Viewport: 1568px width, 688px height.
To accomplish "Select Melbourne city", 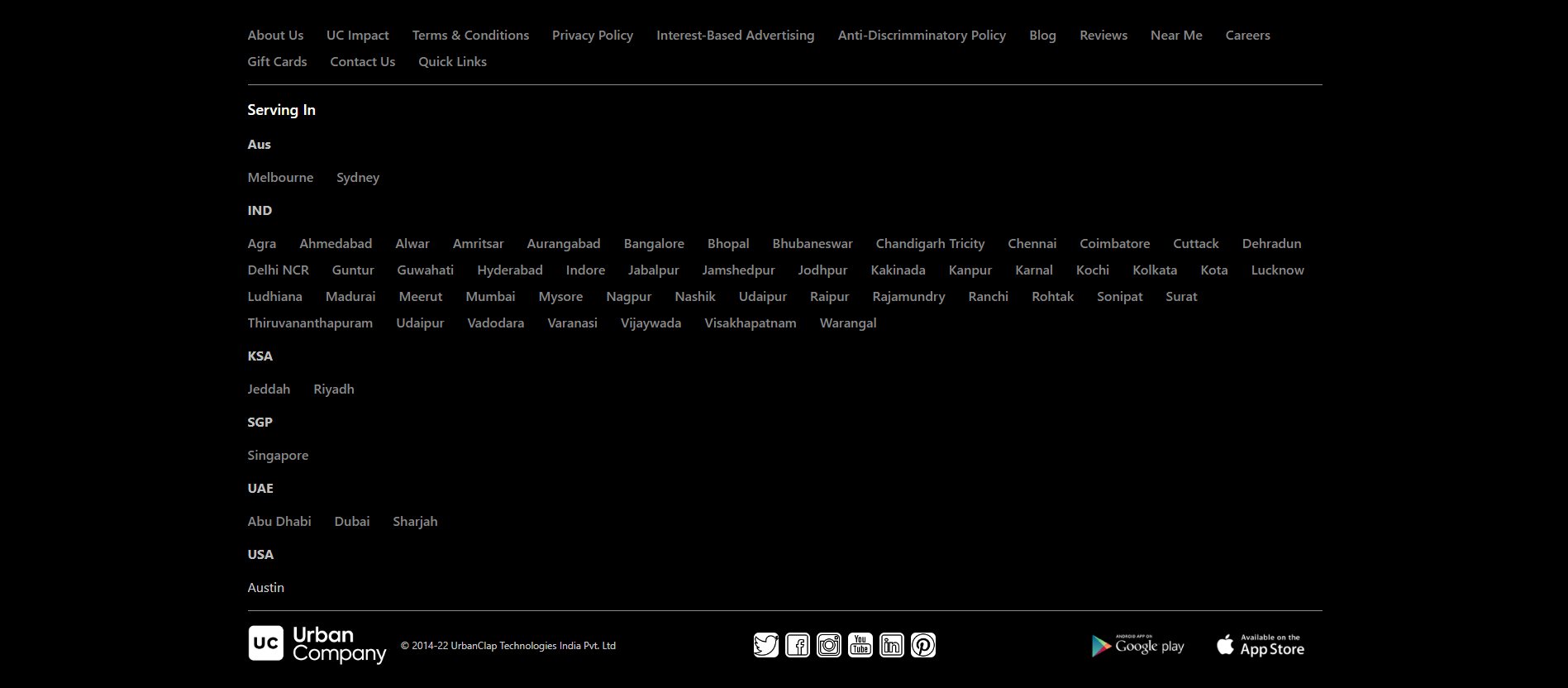I will point(280,178).
